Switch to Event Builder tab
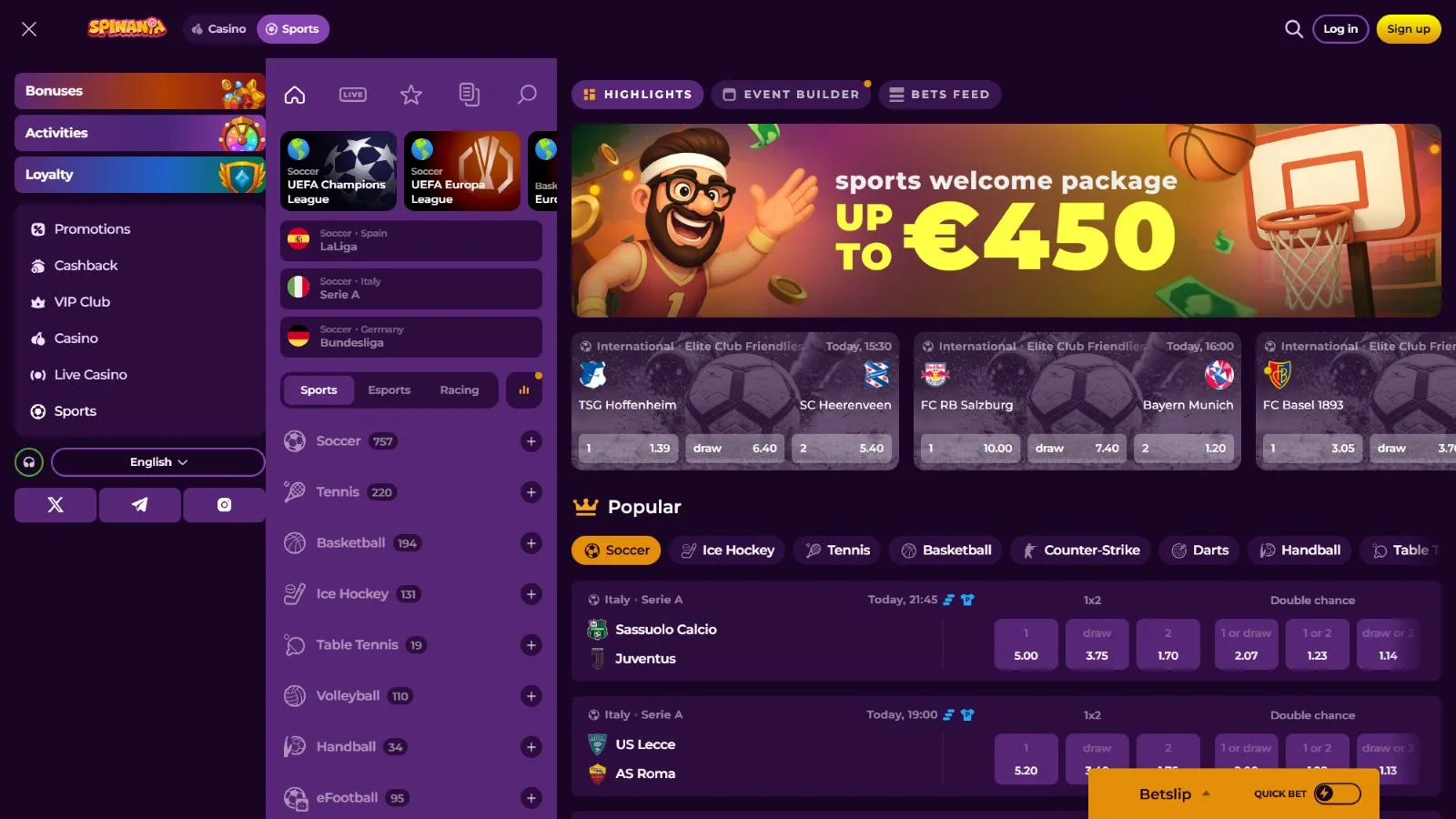Image resolution: width=1456 pixels, height=819 pixels. pos(791,95)
